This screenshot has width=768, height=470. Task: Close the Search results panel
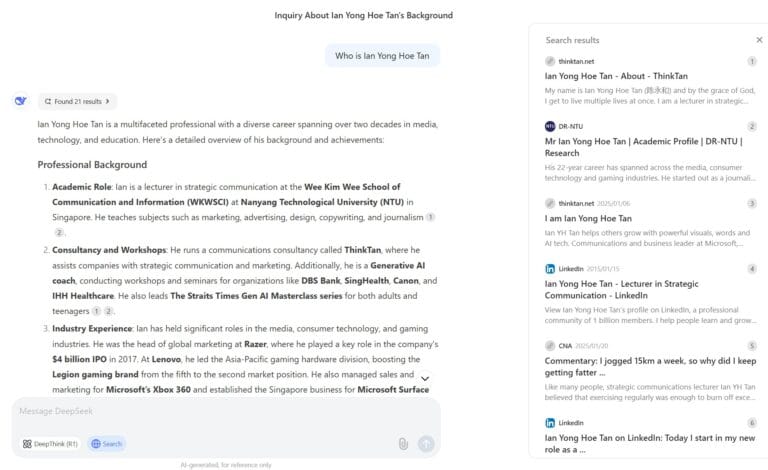pos(759,40)
